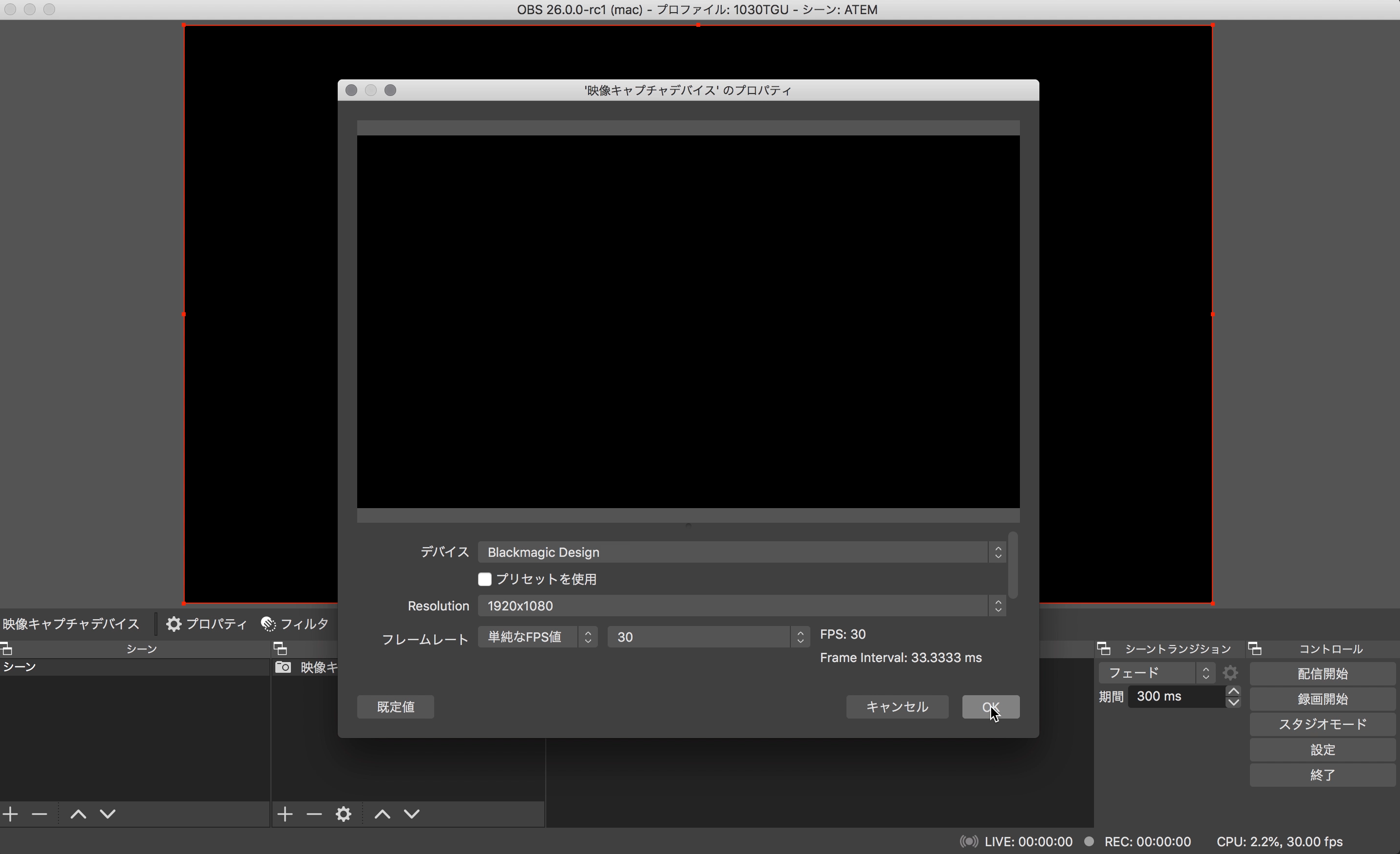Move scene up with arrow icon

click(78, 814)
